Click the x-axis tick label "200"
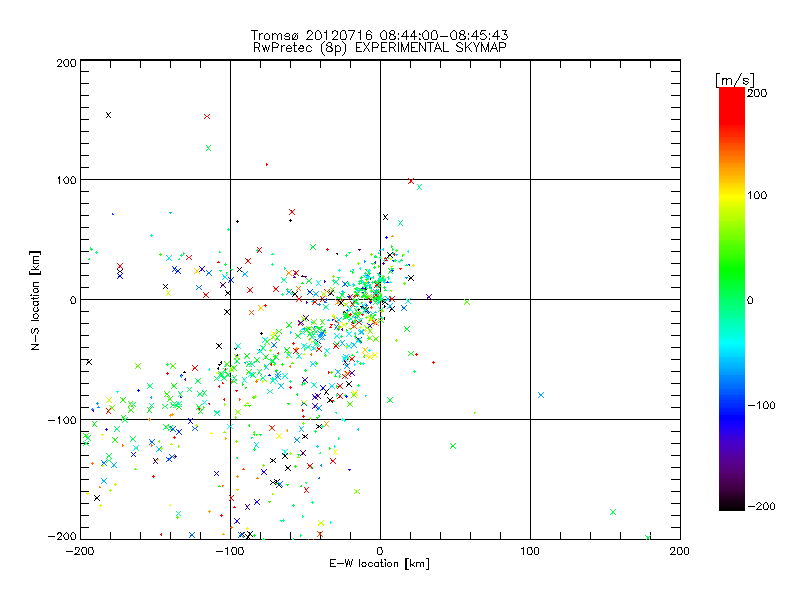Screen dimensions: 800x600 (680, 551)
